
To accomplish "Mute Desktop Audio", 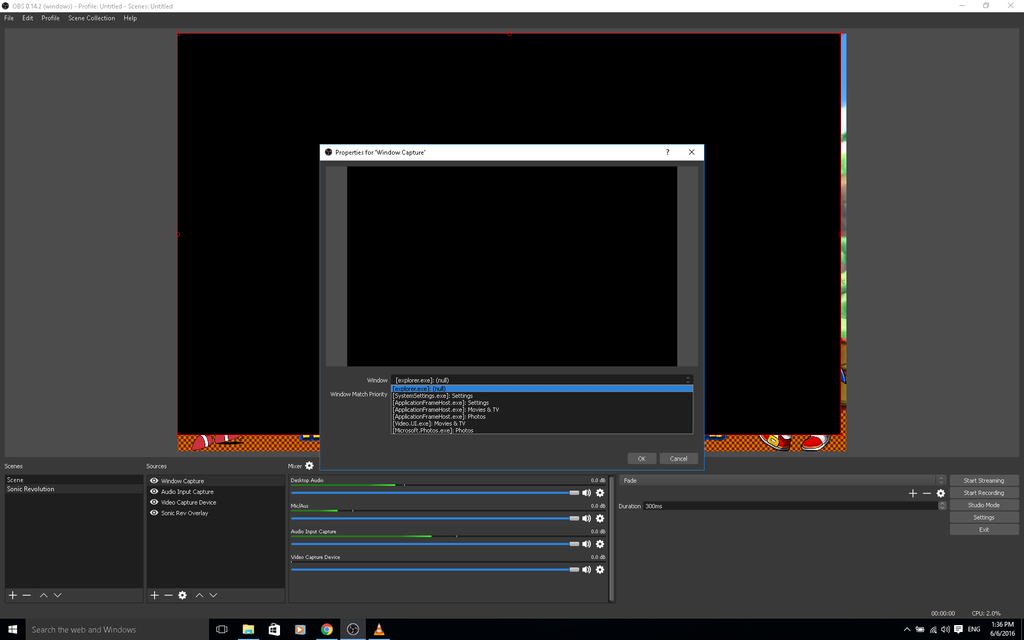I will click(x=586, y=493).
